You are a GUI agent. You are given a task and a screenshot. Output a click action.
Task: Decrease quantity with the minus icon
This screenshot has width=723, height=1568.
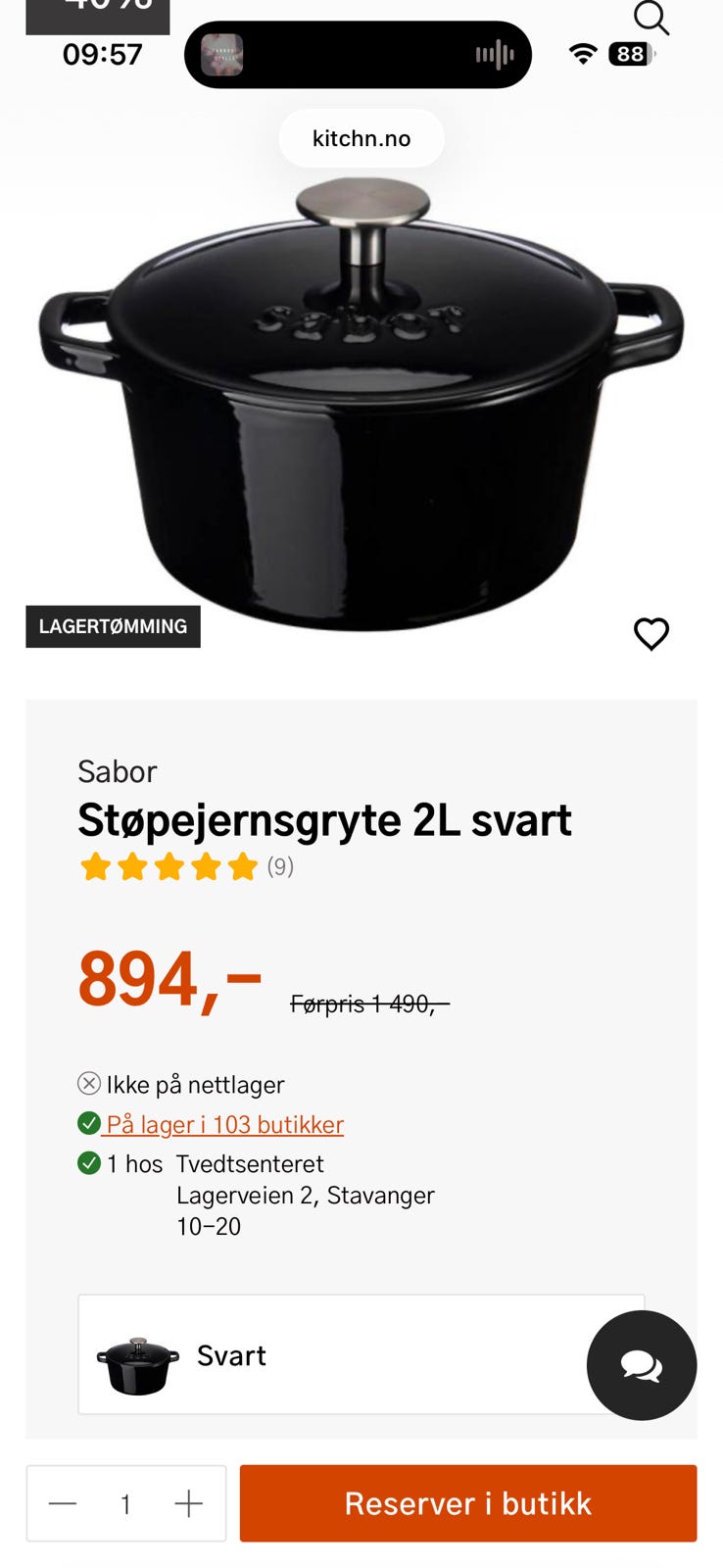pos(63,1503)
